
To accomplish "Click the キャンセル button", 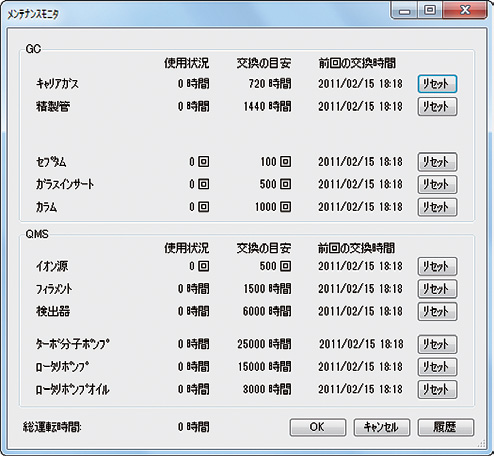I will click(x=382, y=427).
